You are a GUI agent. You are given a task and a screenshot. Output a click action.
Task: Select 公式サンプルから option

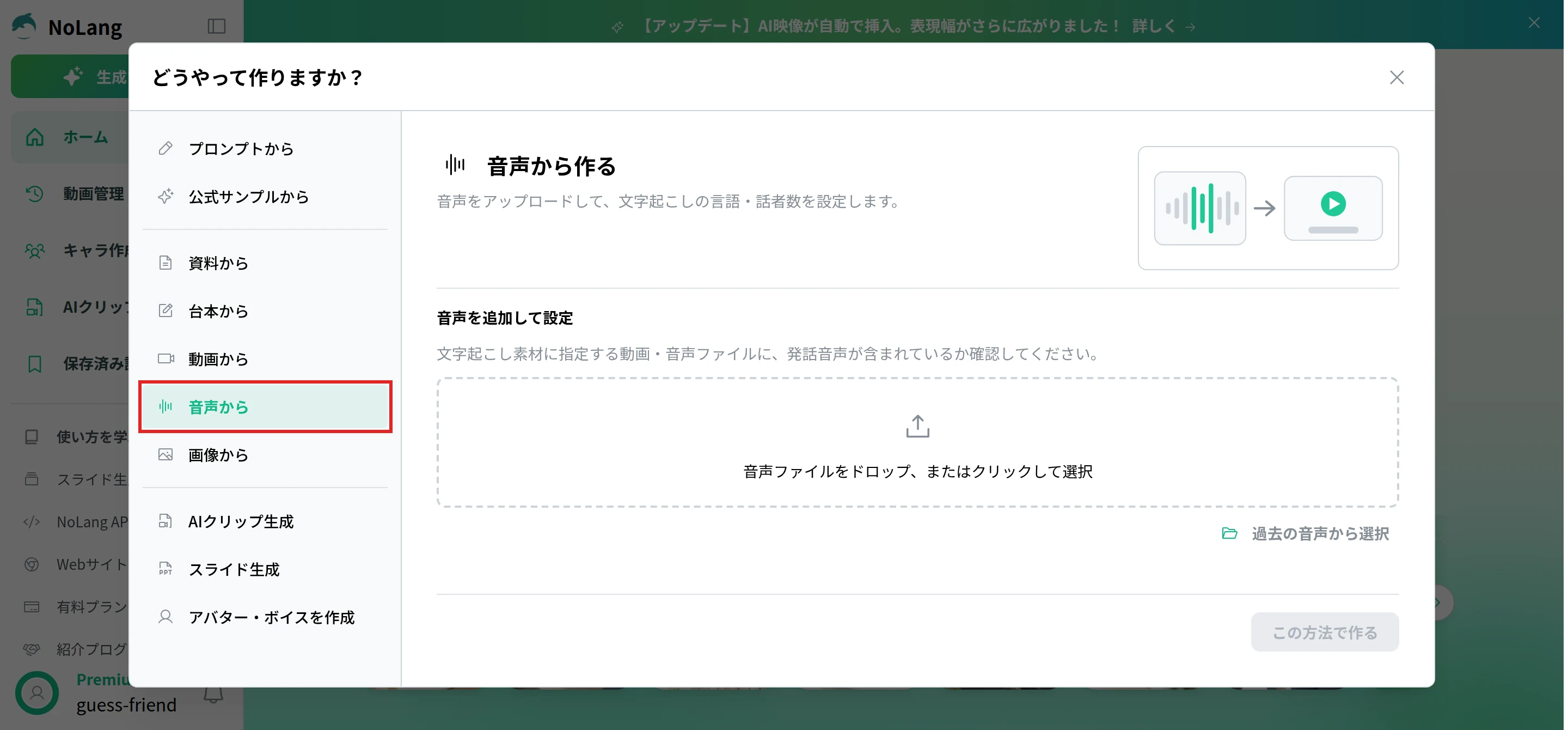tap(265, 197)
